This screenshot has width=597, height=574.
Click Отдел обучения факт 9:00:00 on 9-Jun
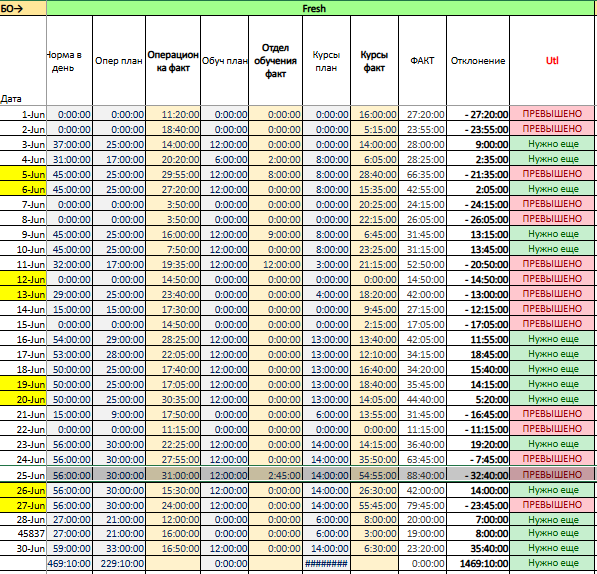(x=275, y=234)
